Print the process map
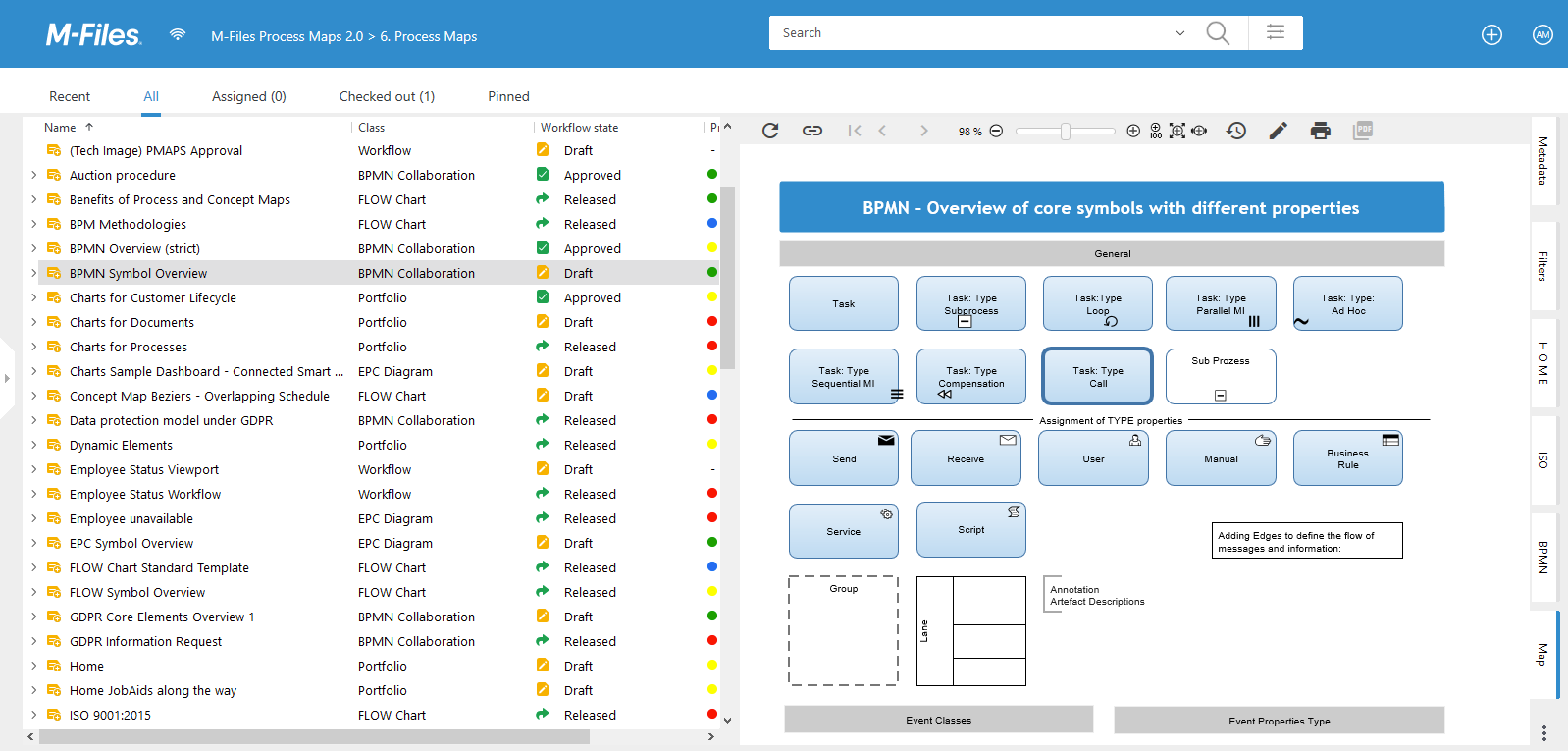The height and width of the screenshot is (751, 1568). tap(1321, 131)
